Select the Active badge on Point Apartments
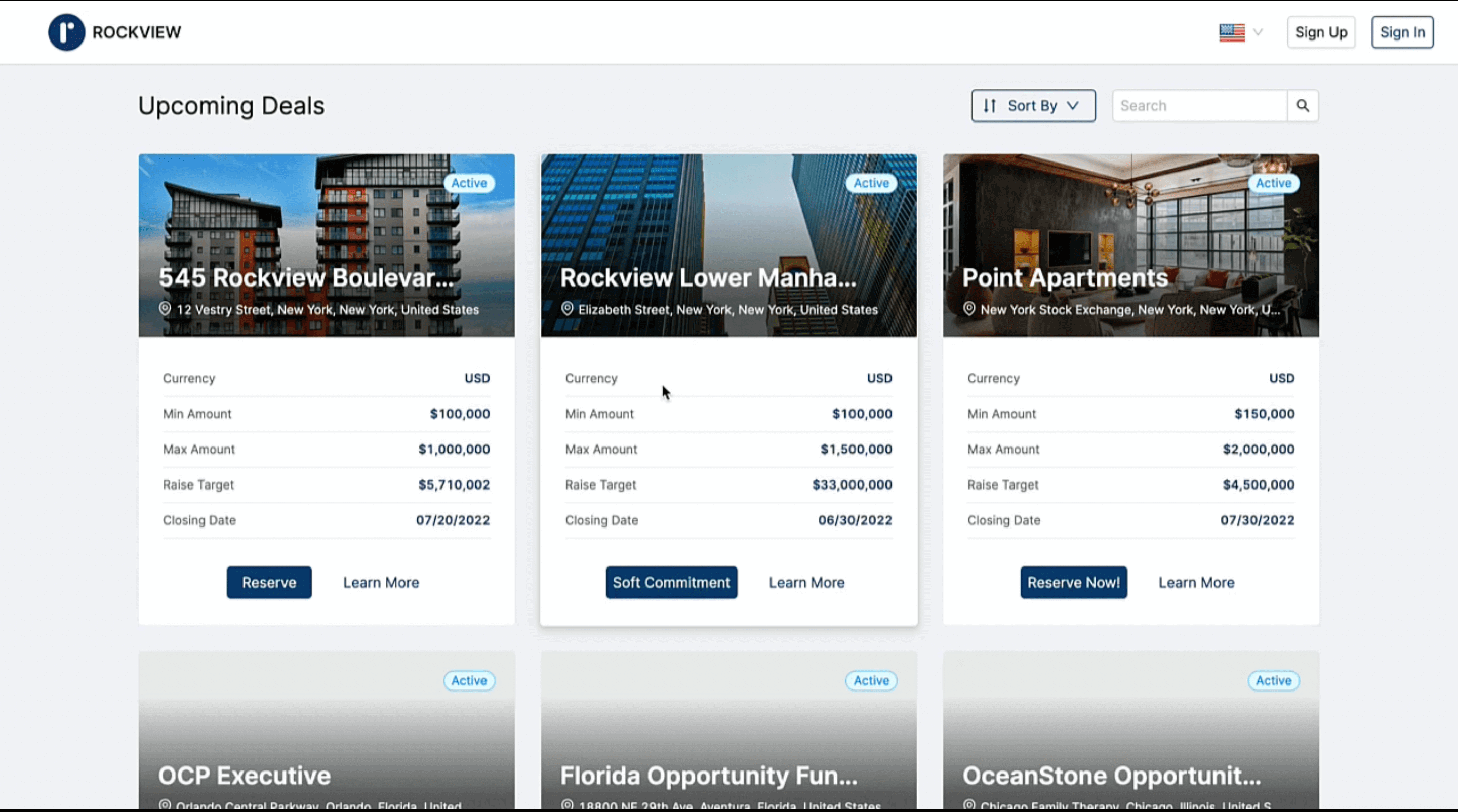1458x812 pixels. point(1273,183)
